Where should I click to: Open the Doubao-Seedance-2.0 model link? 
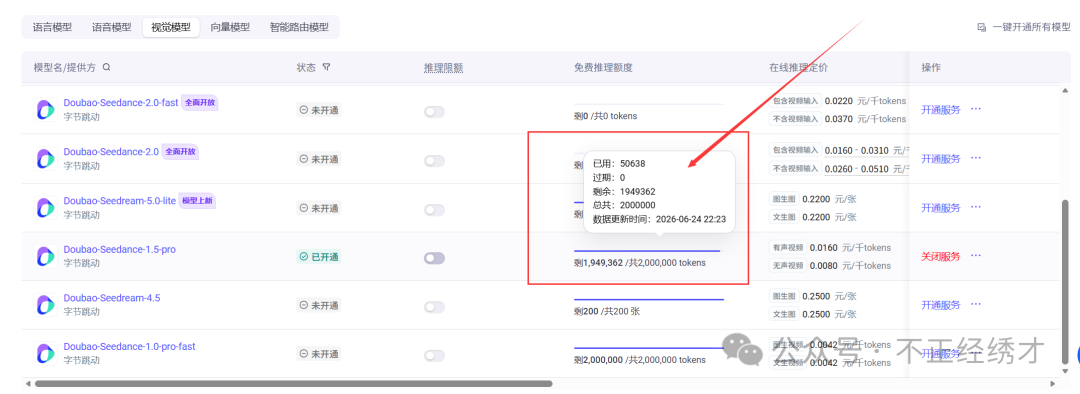pyautogui.click(x=111, y=152)
